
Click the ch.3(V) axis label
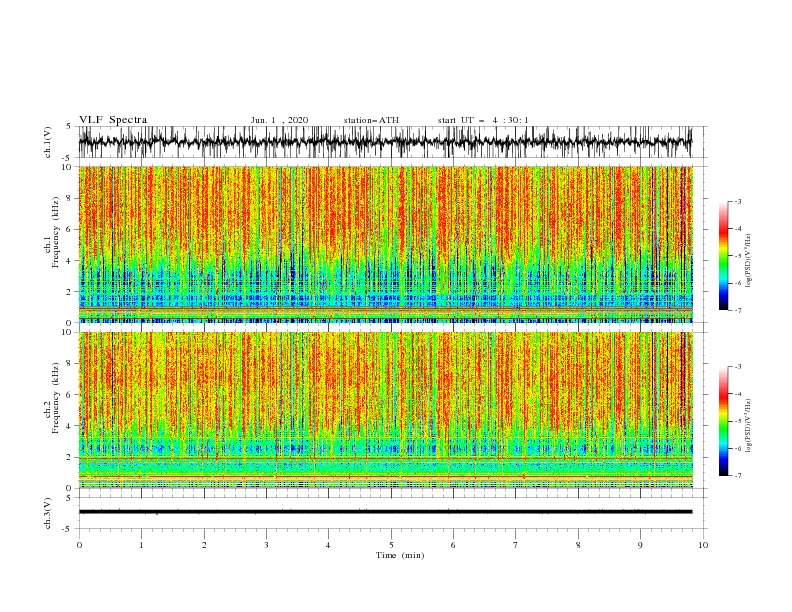point(48,513)
